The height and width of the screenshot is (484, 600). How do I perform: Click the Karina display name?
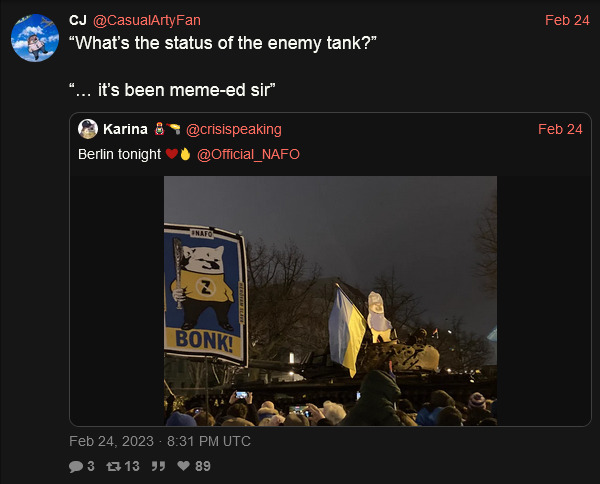(125, 129)
